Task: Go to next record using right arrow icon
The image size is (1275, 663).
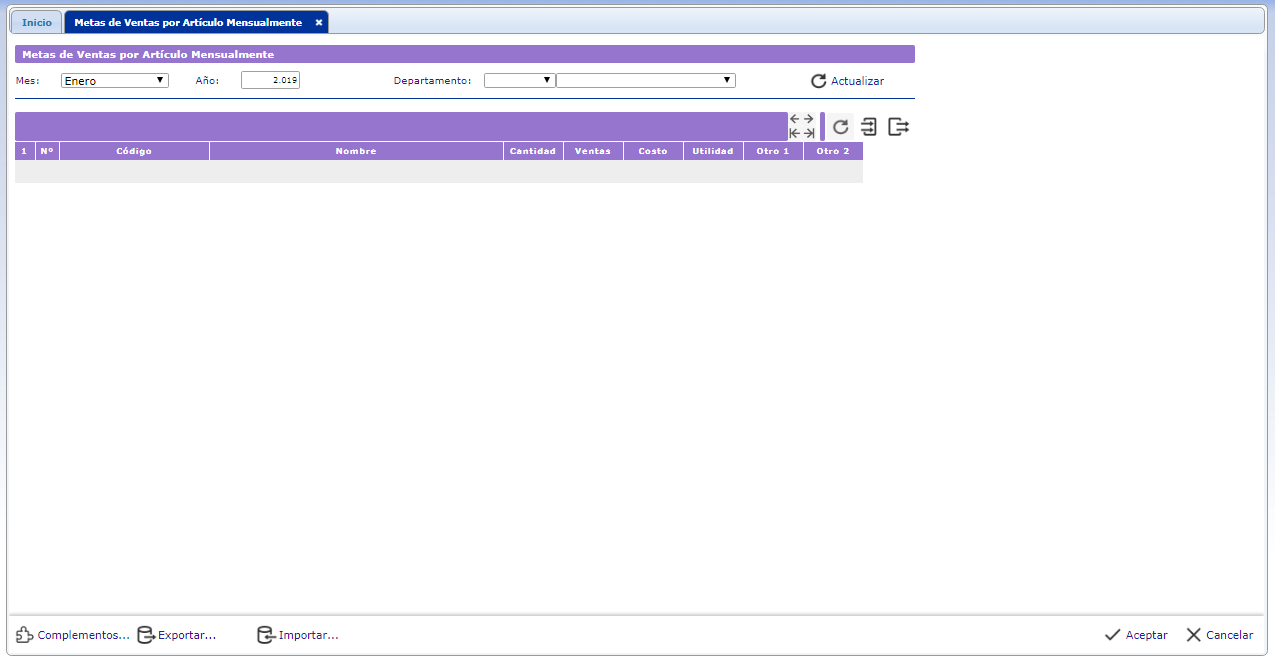Action: pos(809,119)
